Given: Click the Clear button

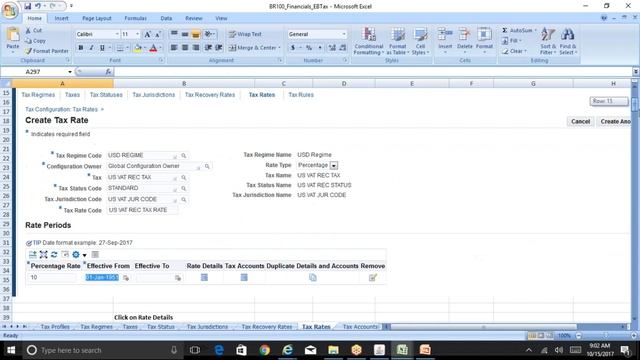Looking at the screenshot, I should coord(514,51).
